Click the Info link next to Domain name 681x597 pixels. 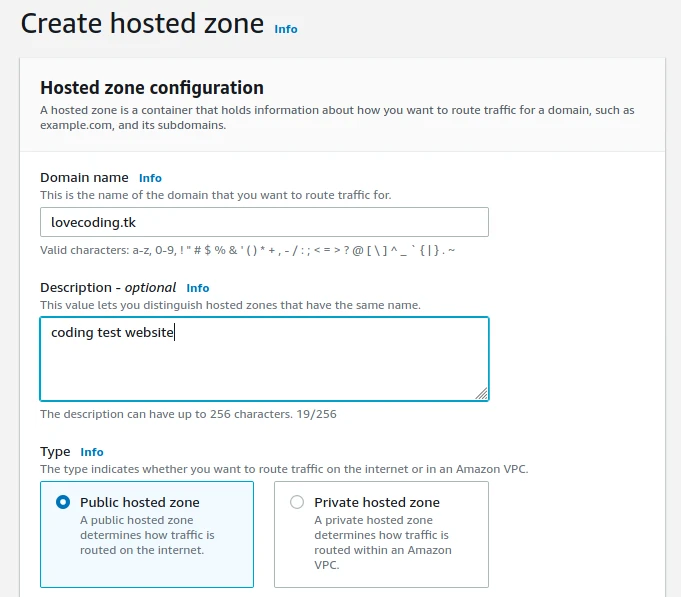coord(150,178)
